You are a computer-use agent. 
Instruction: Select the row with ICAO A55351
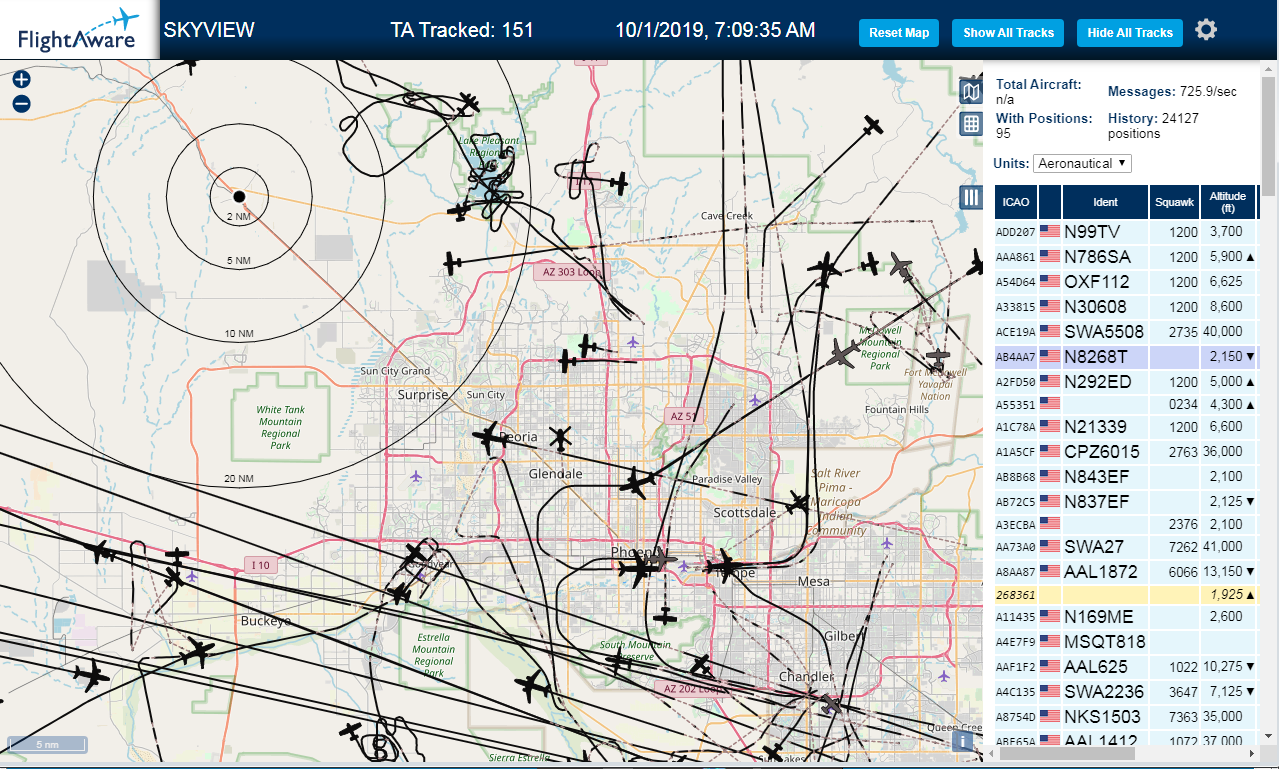pos(1127,404)
